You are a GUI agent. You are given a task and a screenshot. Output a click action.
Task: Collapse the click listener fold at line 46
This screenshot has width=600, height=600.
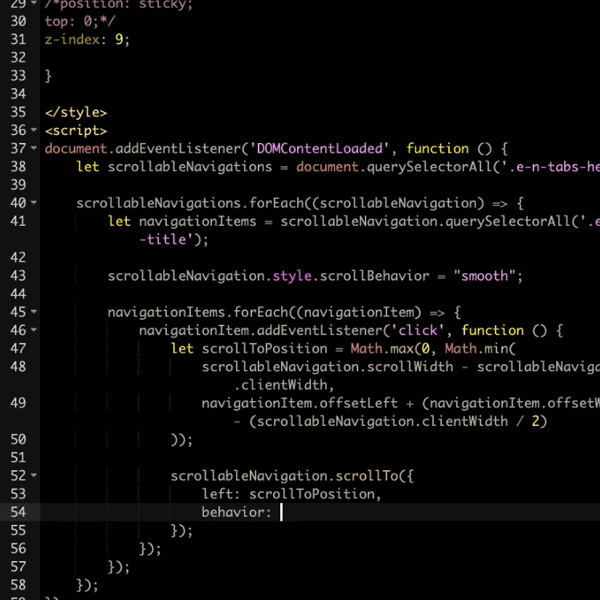35,330
